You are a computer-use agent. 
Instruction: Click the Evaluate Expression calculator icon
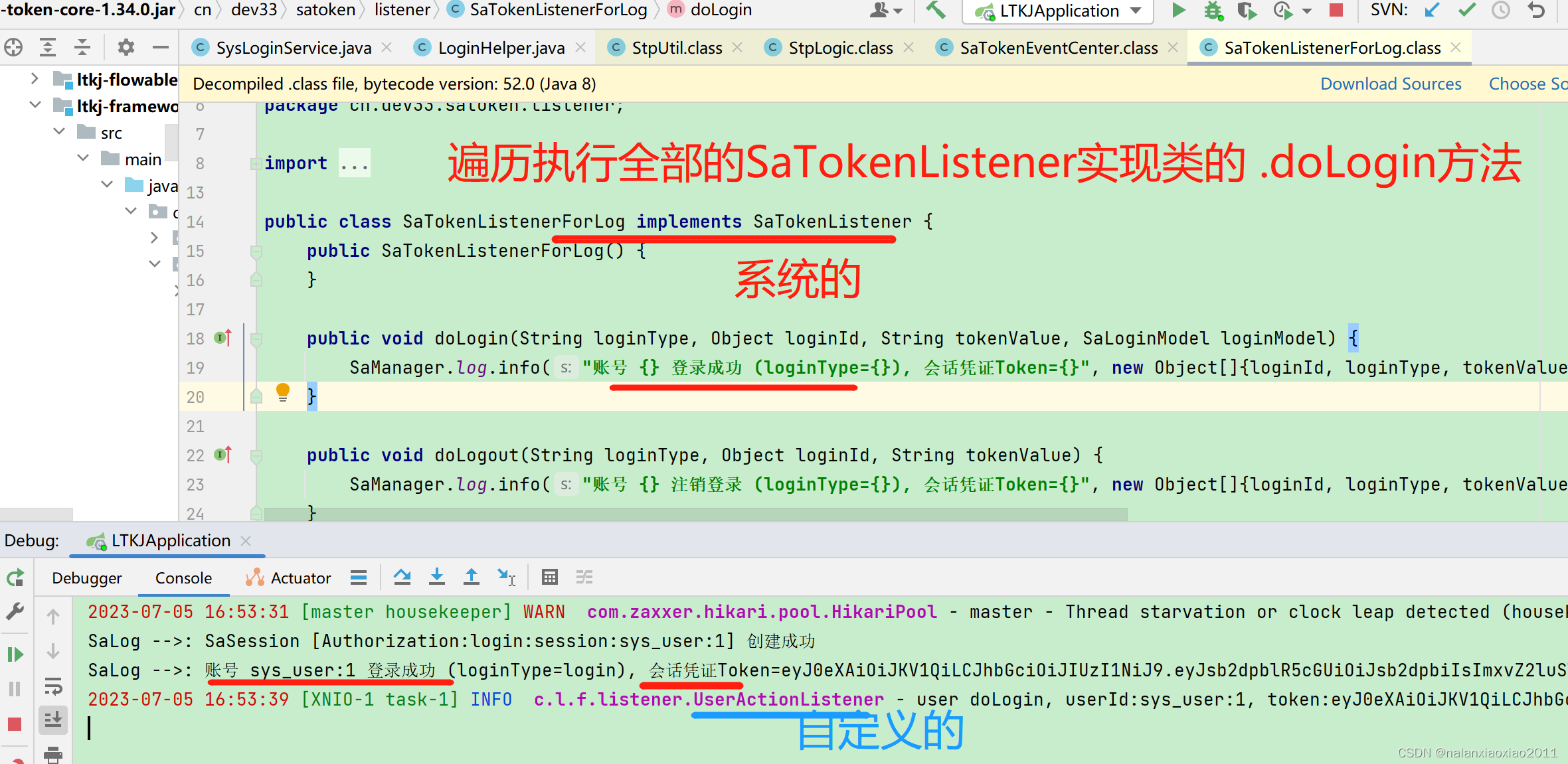[x=549, y=577]
